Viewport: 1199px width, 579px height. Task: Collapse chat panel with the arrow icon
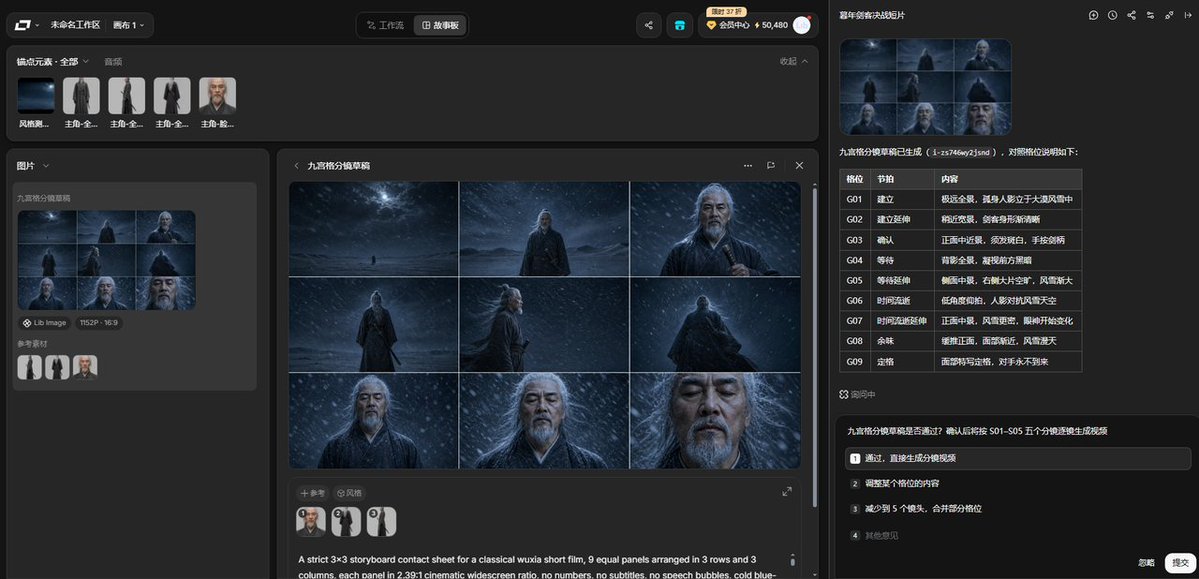tap(1188, 15)
